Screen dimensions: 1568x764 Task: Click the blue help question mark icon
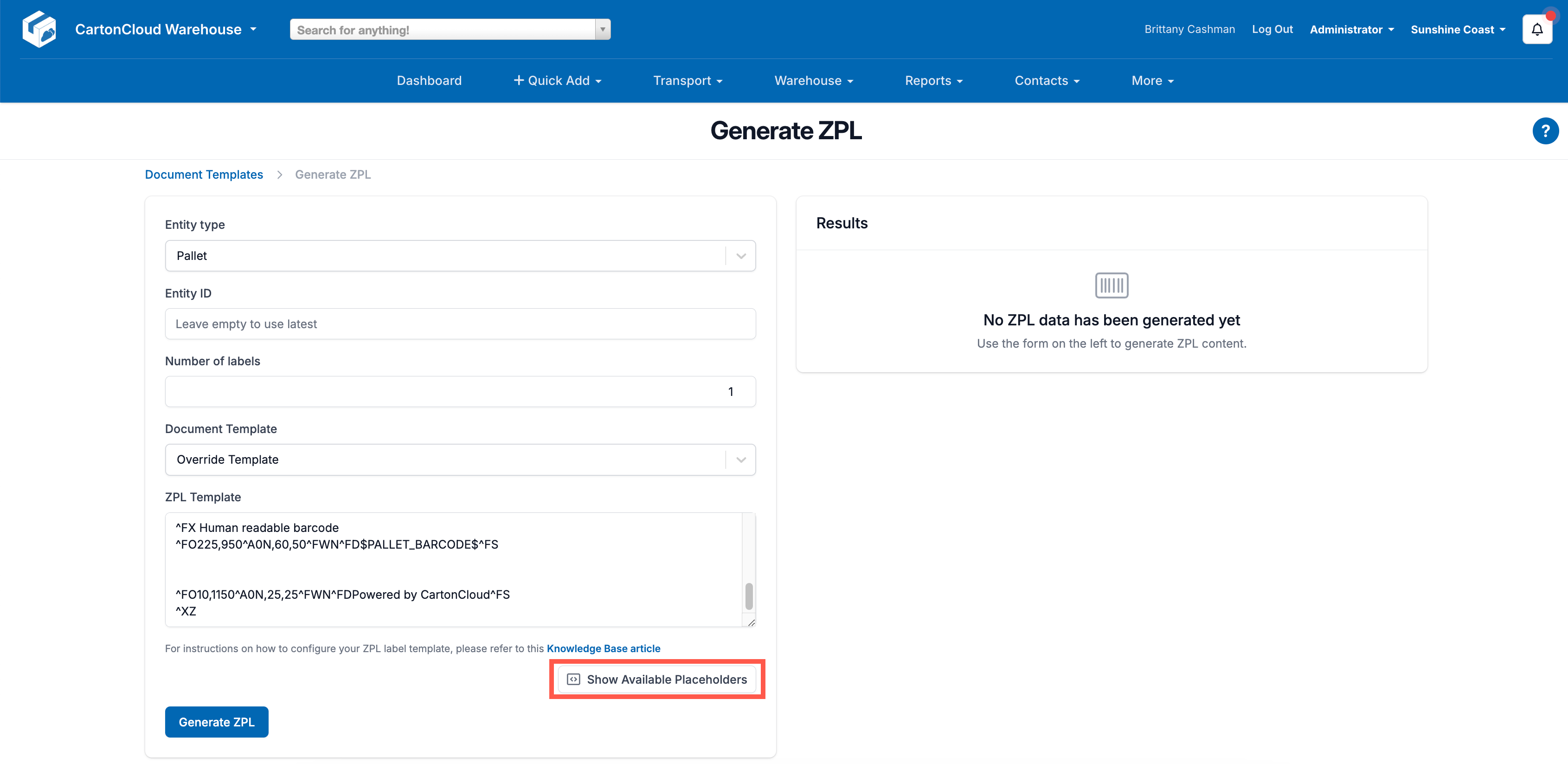pos(1545,130)
